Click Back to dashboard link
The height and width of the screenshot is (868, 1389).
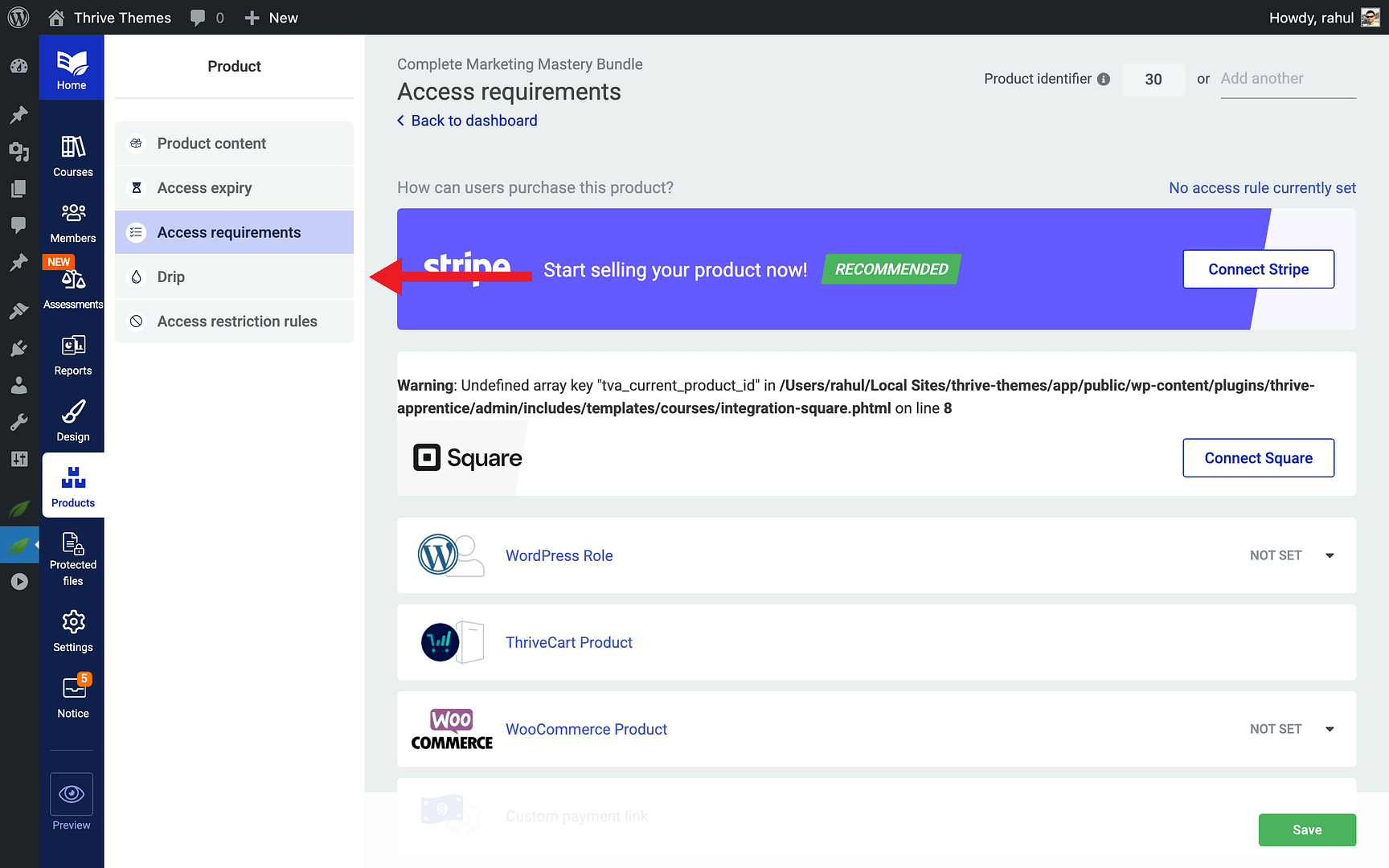[473, 120]
